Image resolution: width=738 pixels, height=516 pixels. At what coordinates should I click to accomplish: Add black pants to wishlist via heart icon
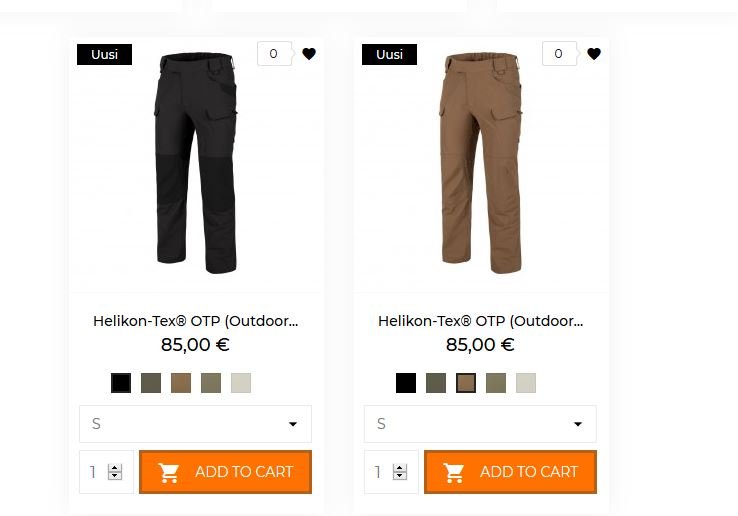(x=309, y=54)
